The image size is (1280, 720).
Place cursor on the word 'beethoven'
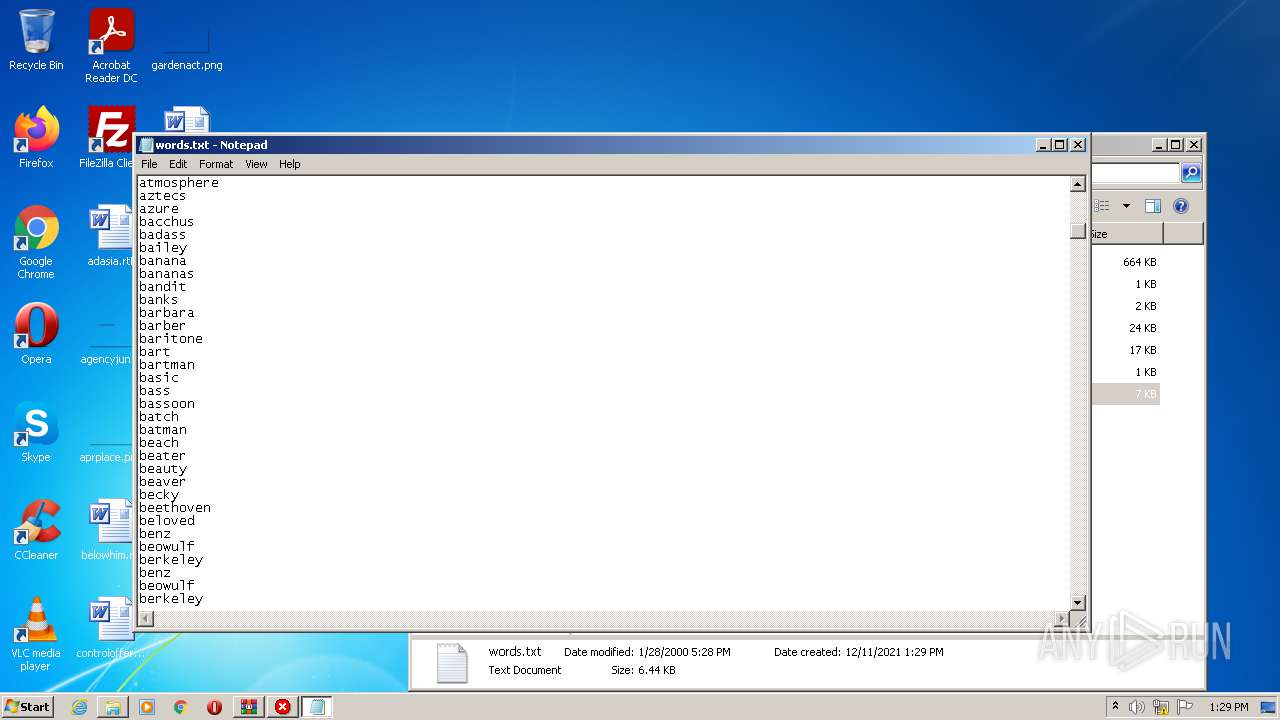[x=175, y=508]
